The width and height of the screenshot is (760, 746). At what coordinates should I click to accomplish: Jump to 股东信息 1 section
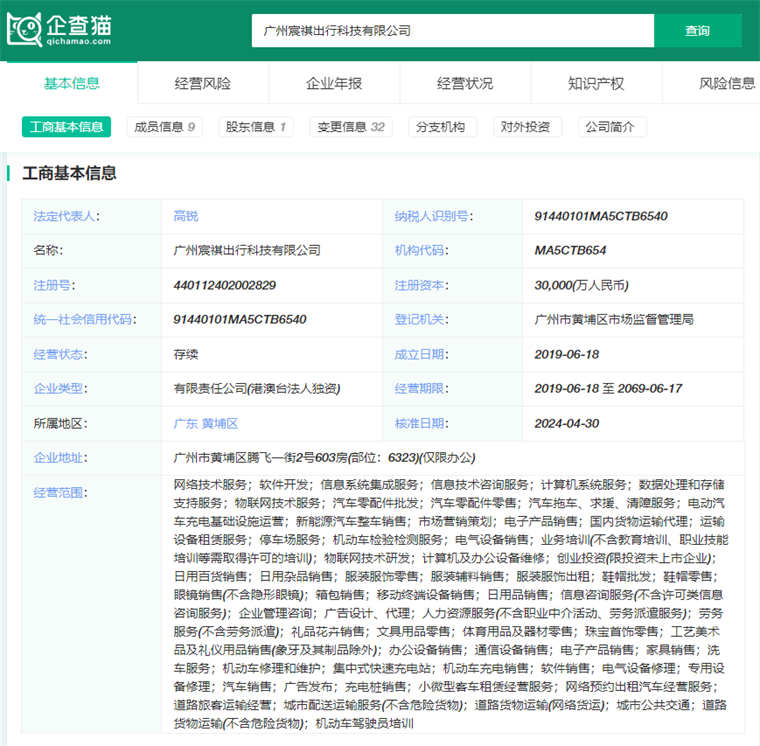point(256,127)
